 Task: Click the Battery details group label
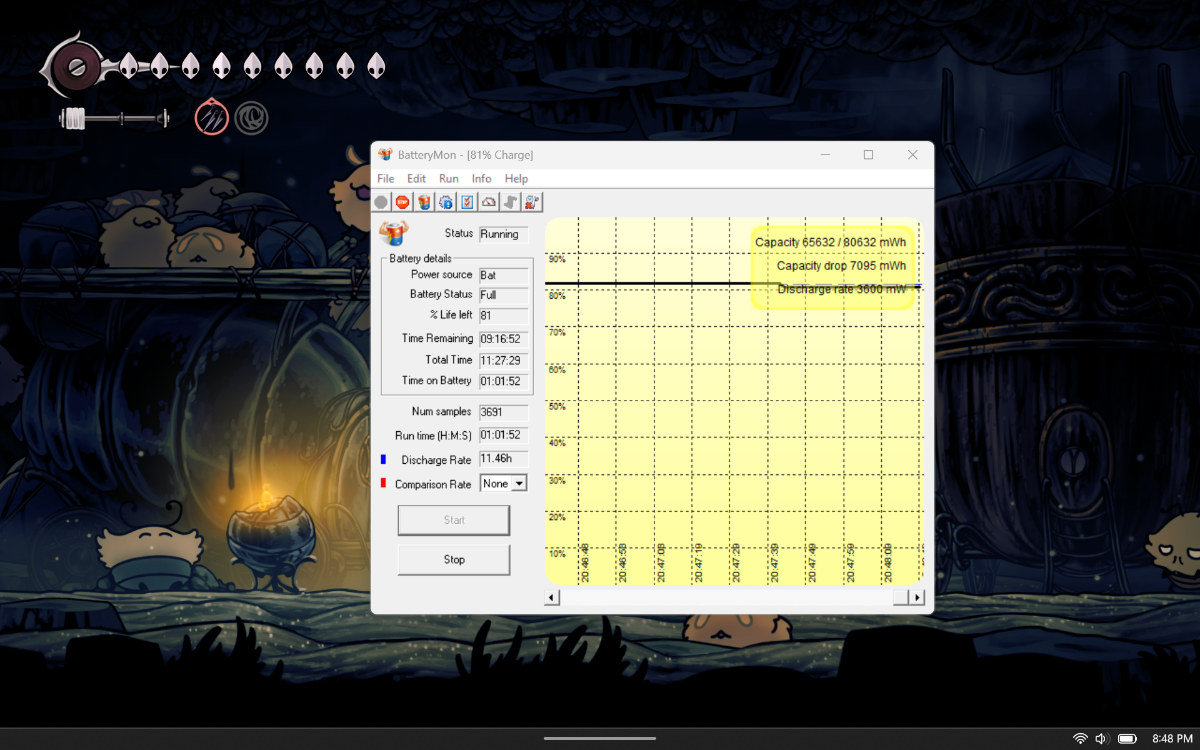pos(420,259)
